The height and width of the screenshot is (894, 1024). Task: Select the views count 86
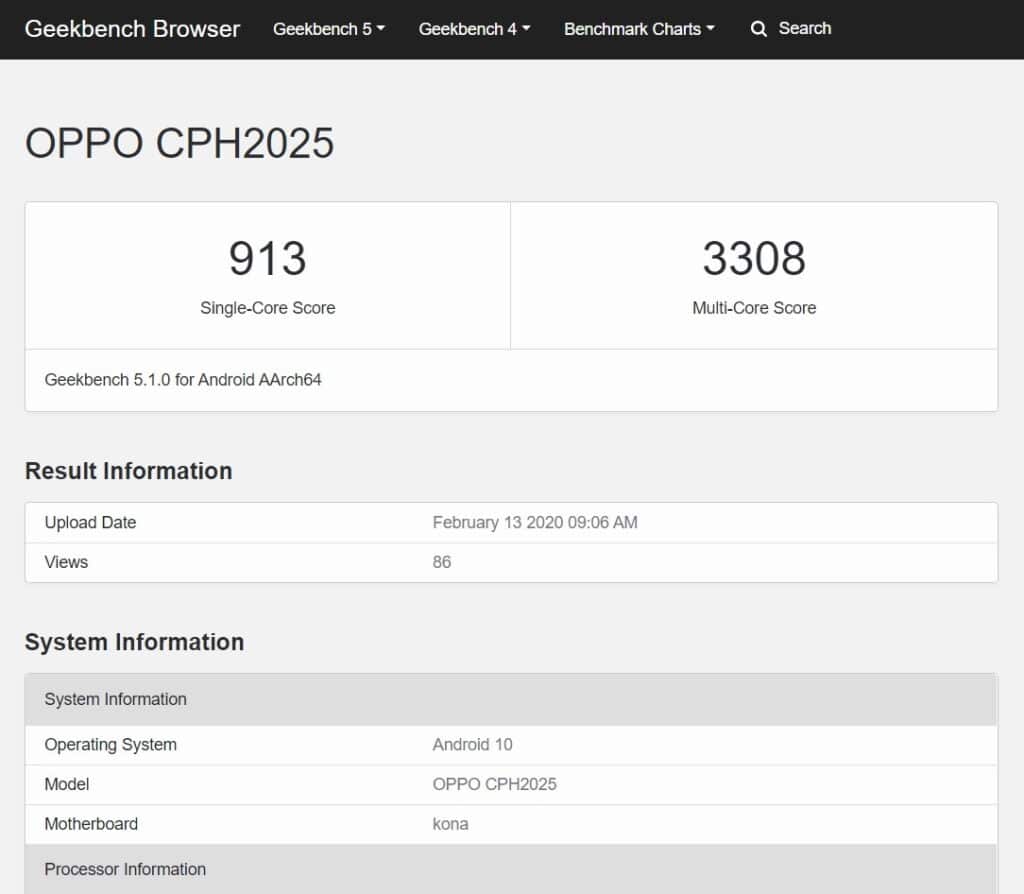[441, 562]
